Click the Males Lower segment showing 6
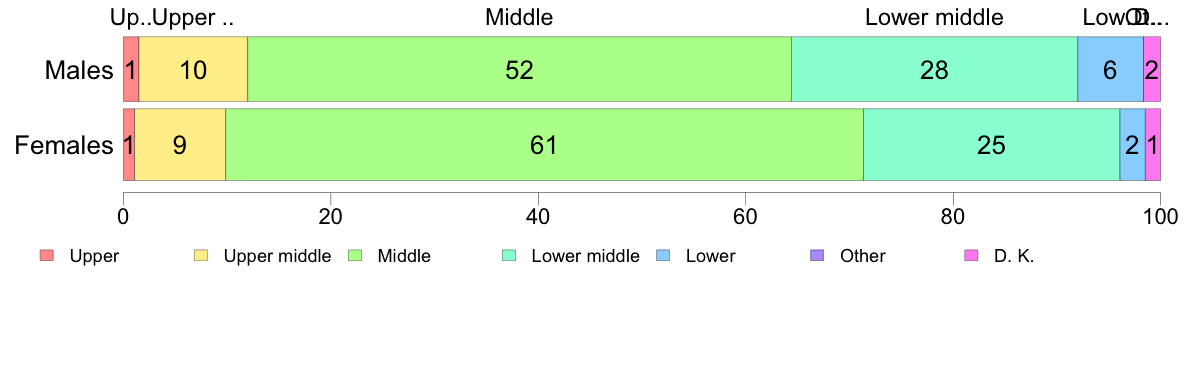The image size is (1188, 368). click(1110, 69)
